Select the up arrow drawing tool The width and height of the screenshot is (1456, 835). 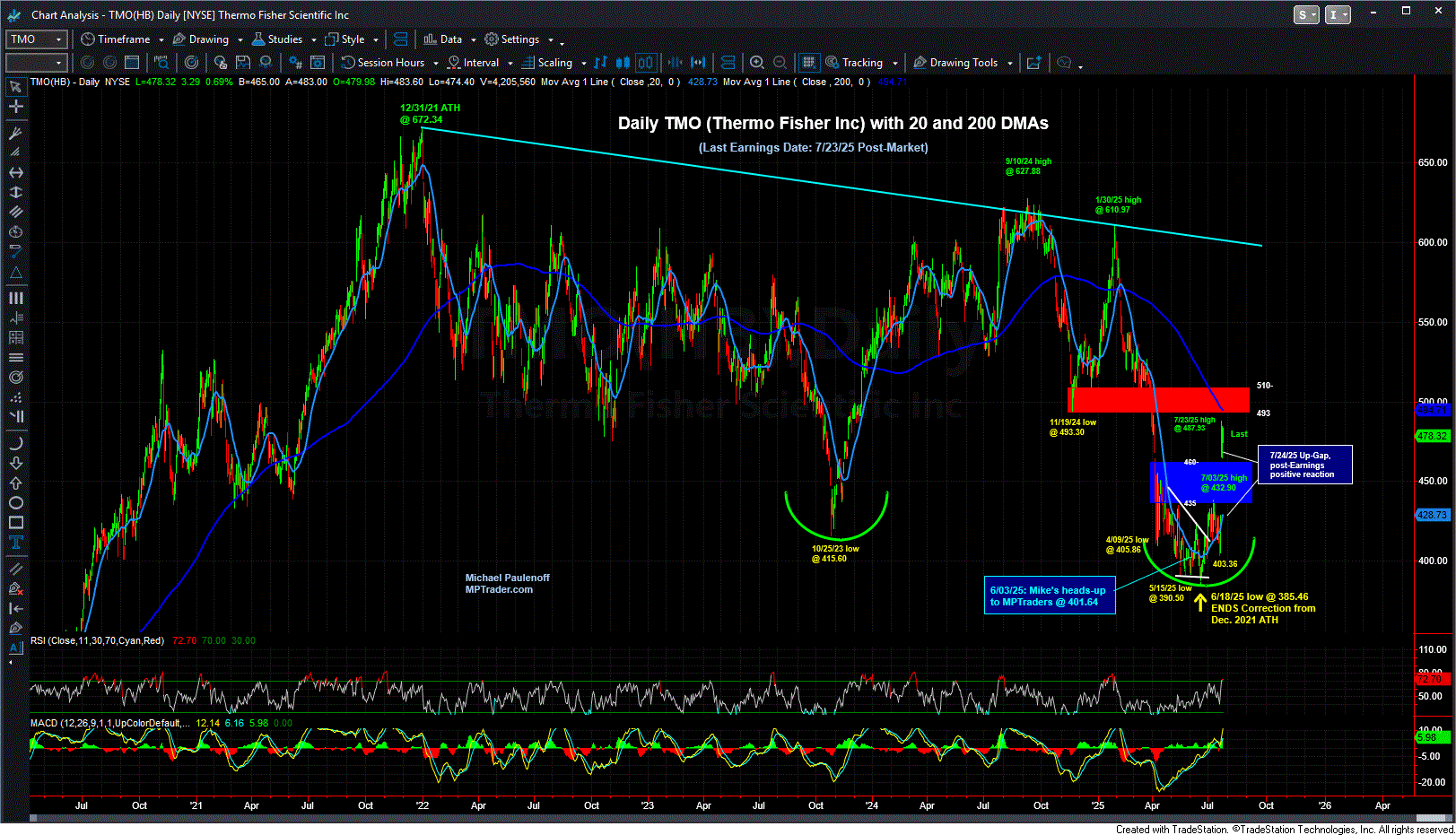click(15, 483)
